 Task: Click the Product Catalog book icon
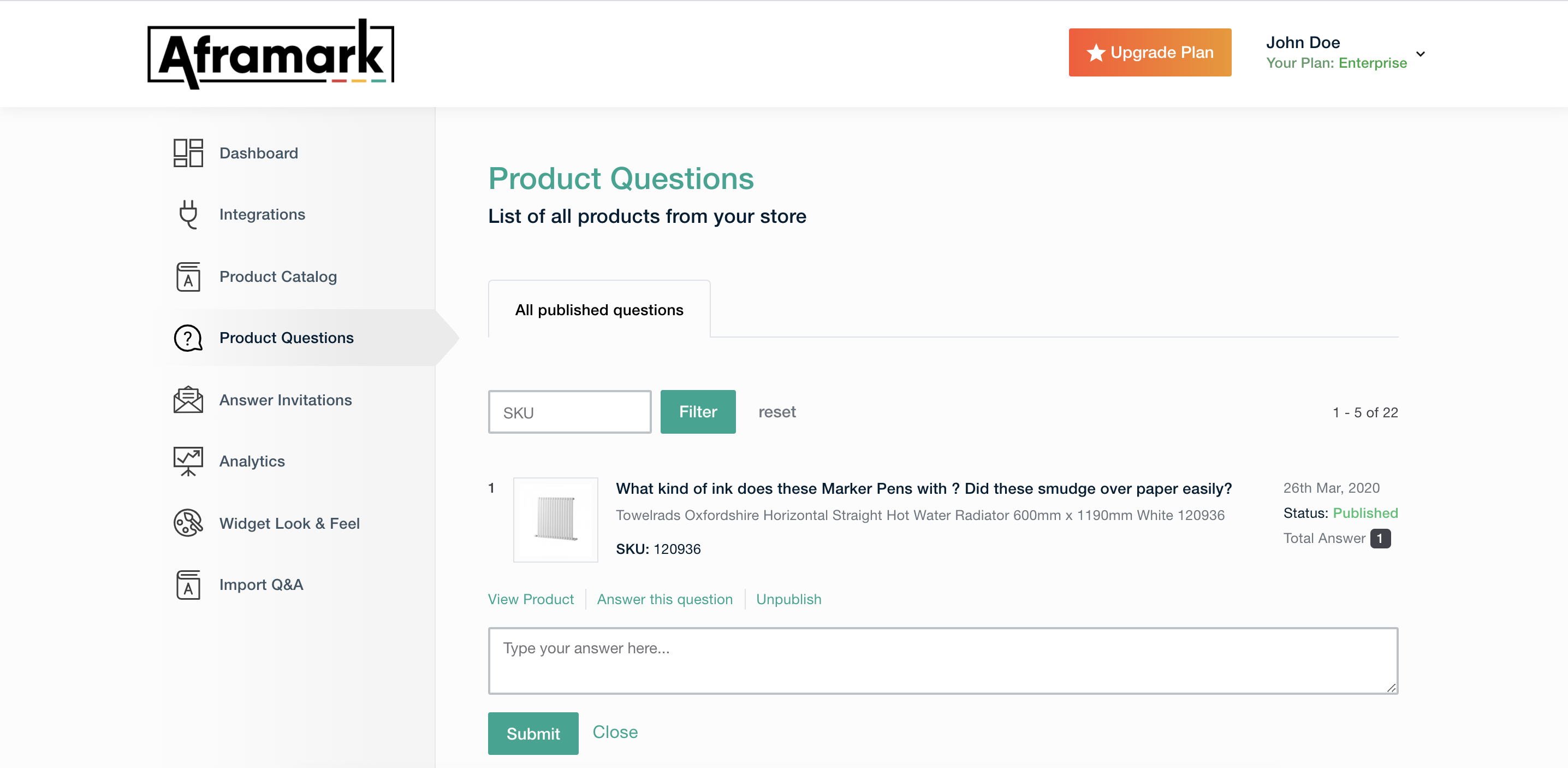(x=187, y=276)
